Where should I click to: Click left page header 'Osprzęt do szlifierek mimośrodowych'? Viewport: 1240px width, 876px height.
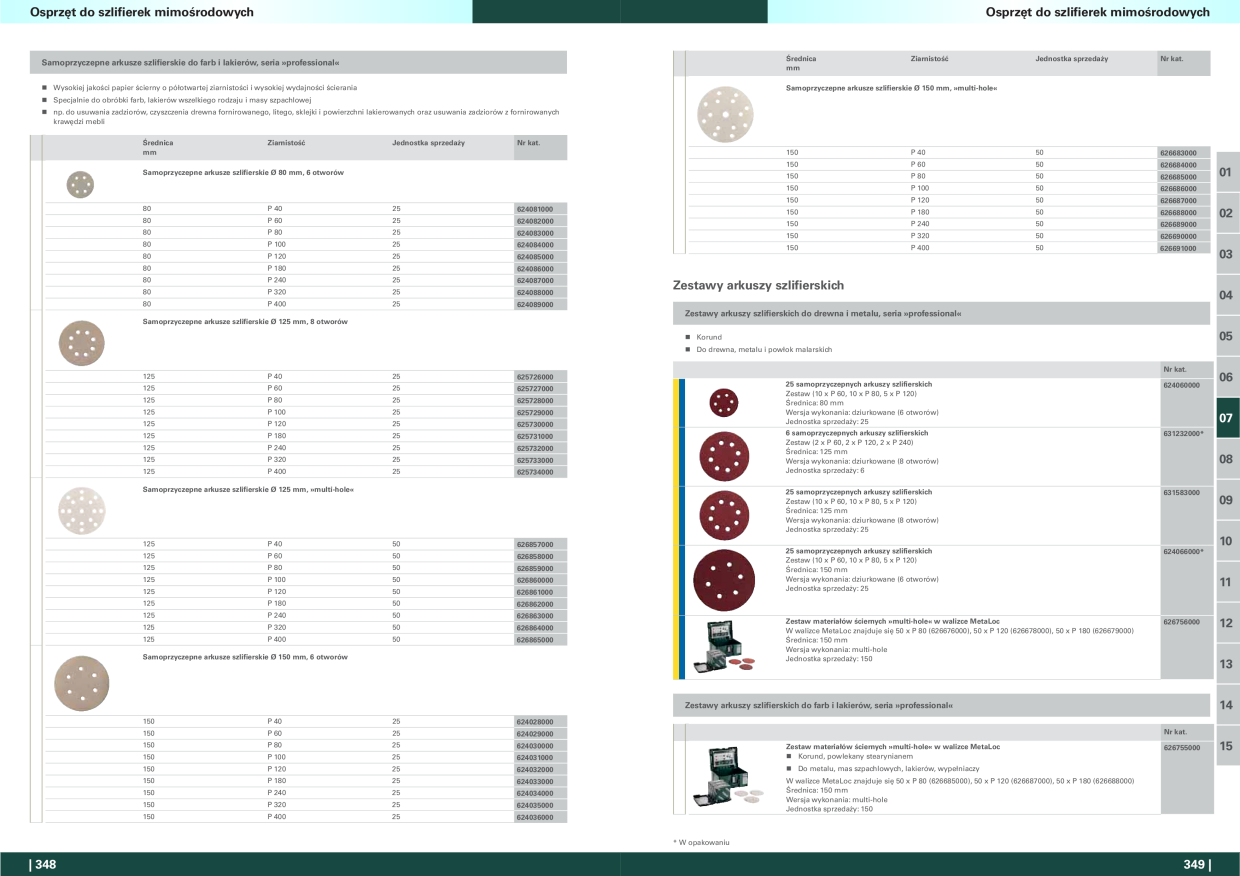[x=142, y=12]
